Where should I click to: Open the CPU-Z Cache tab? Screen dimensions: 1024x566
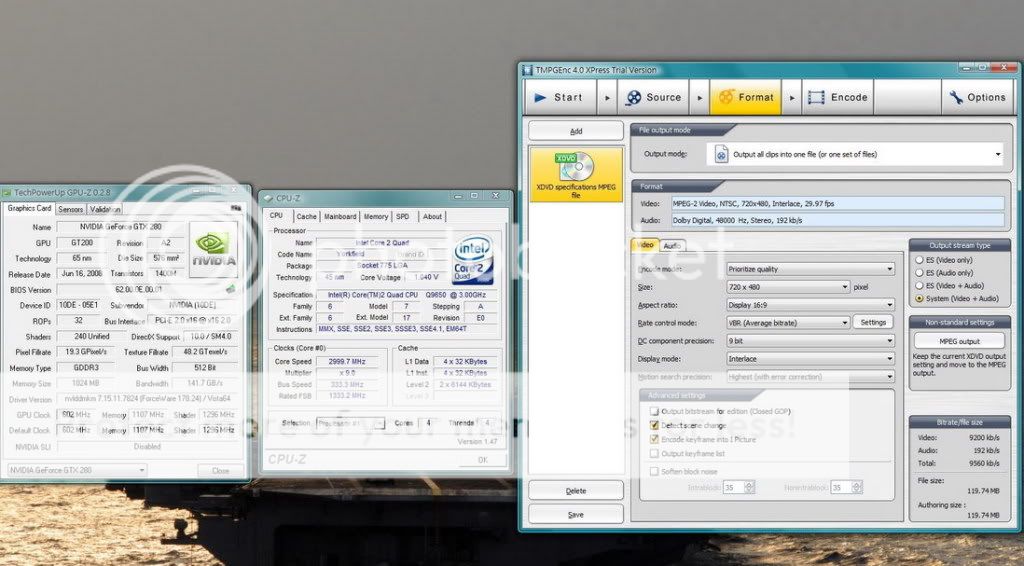(306, 217)
